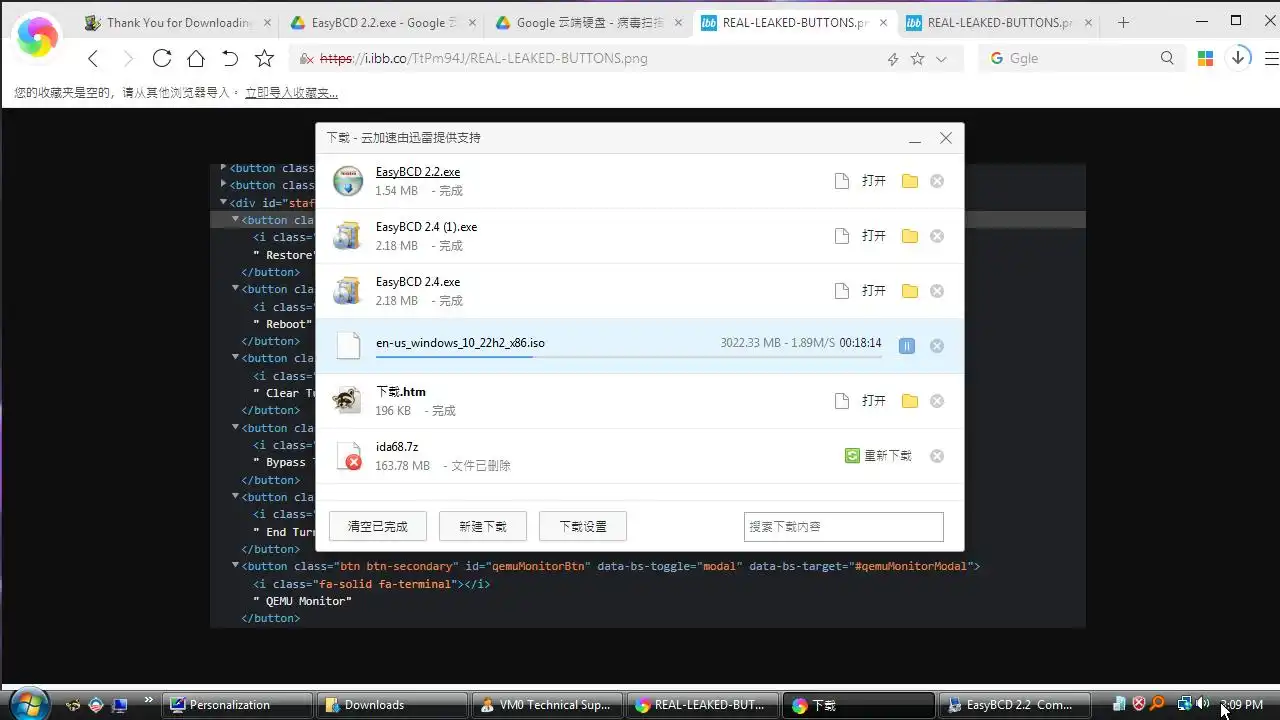Click 清空已完成 button
The image size is (1280, 720).
pyautogui.click(x=378, y=526)
